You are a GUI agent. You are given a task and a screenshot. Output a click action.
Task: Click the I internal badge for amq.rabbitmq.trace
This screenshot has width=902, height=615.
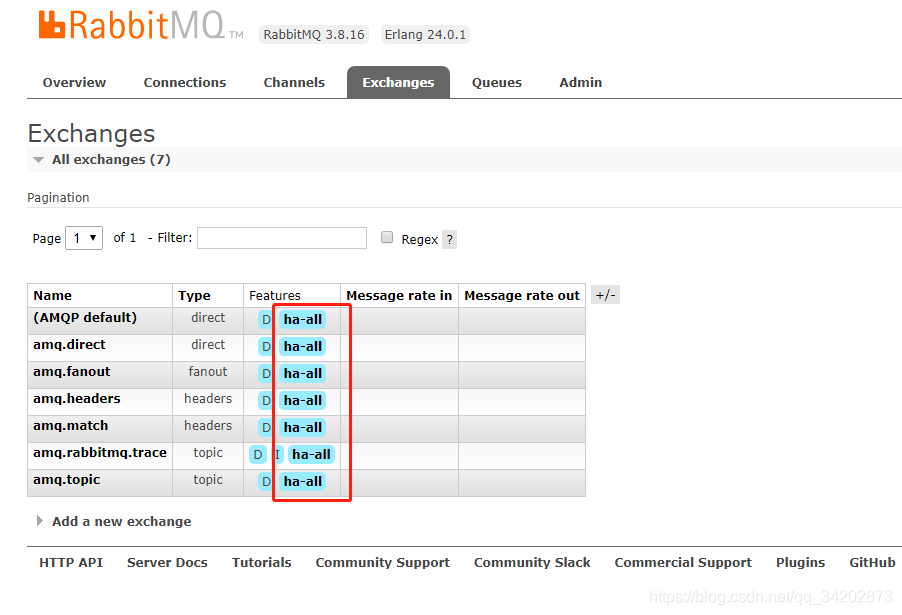coord(277,454)
